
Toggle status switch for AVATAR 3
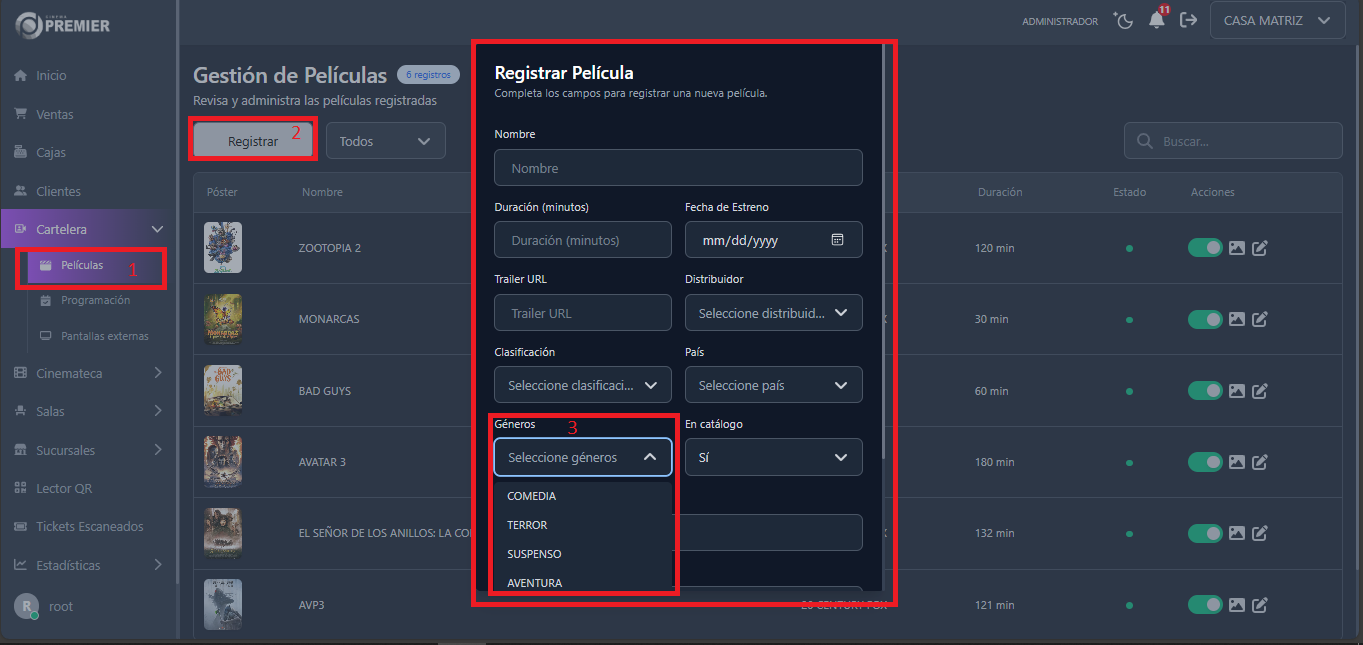click(x=1205, y=462)
